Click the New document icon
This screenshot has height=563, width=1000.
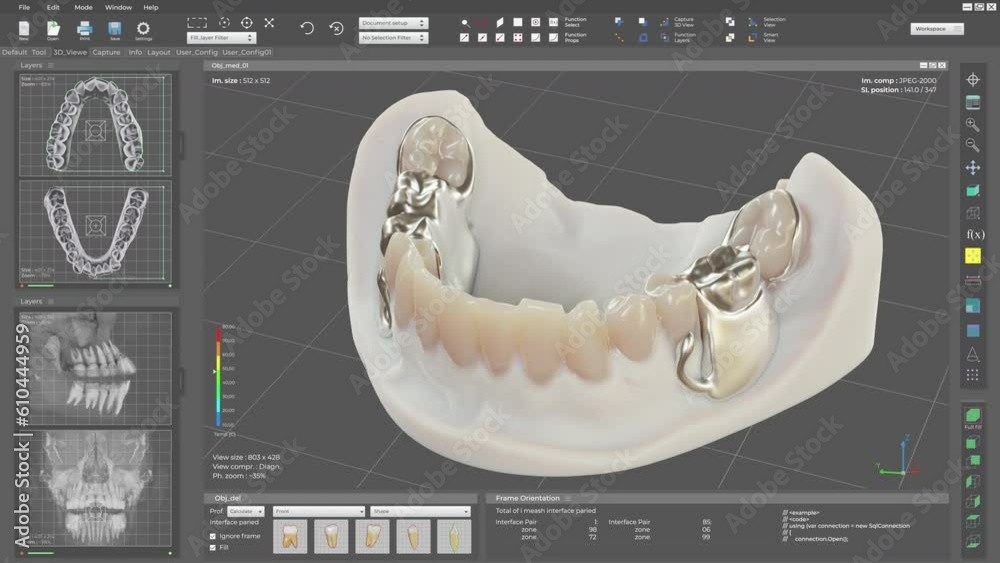24,28
